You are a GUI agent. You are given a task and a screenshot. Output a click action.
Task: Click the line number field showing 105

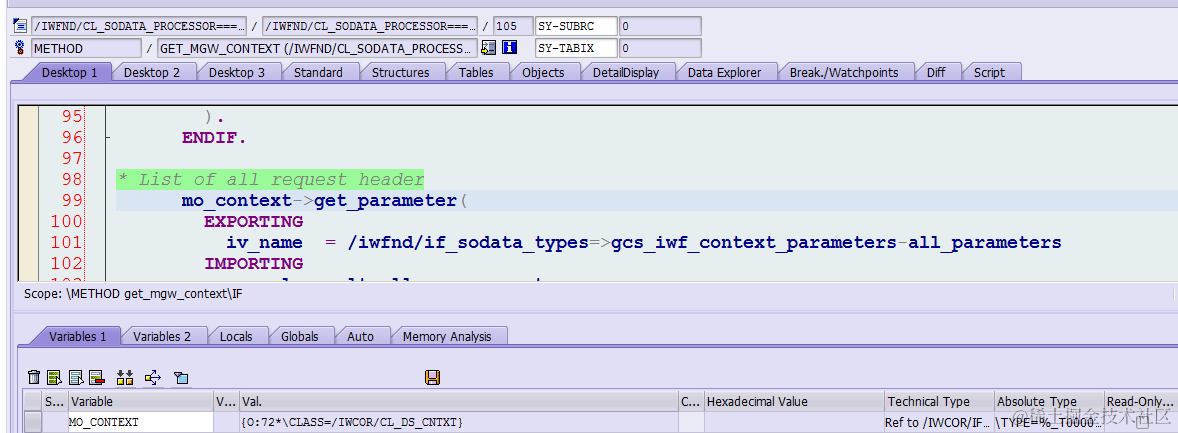point(513,26)
